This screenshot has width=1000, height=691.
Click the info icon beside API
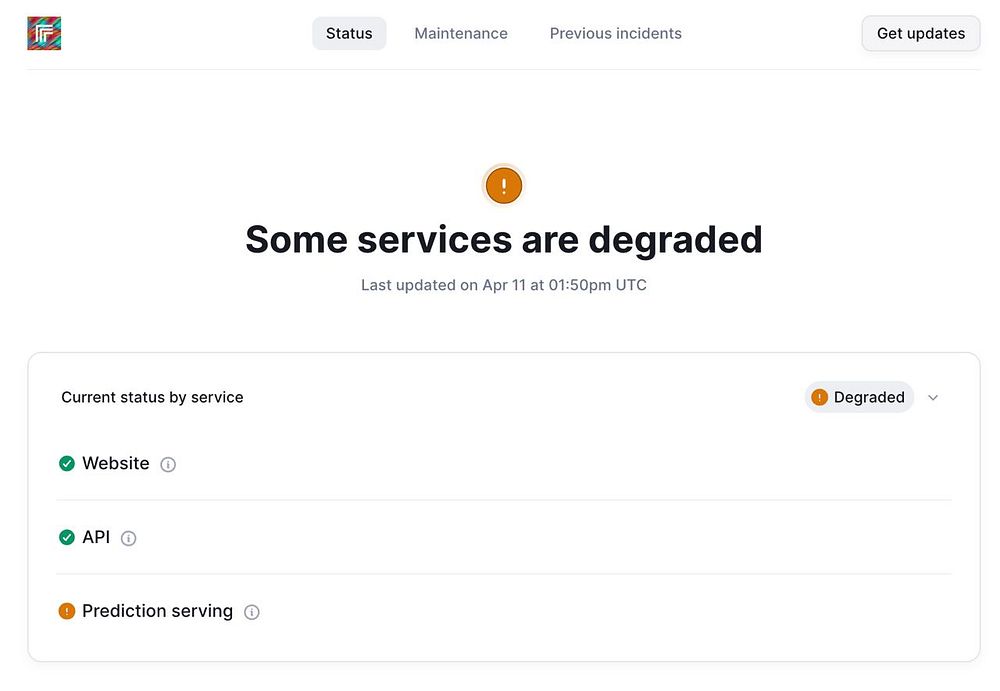[128, 538]
